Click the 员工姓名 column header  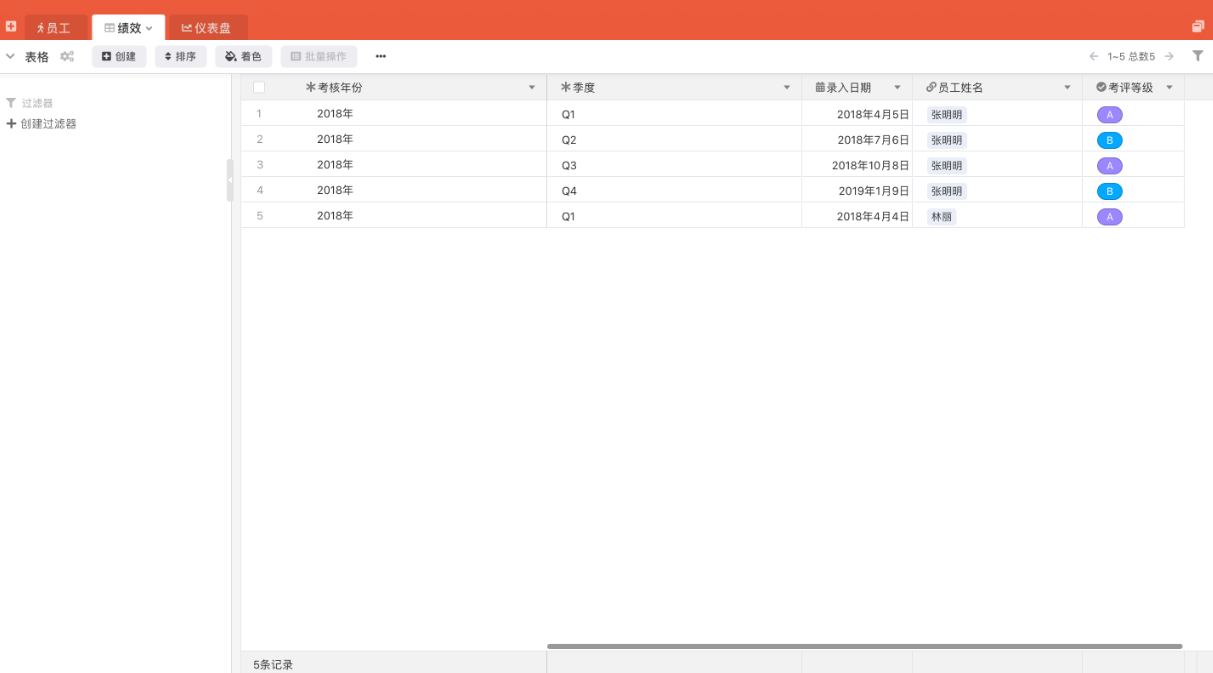point(997,88)
